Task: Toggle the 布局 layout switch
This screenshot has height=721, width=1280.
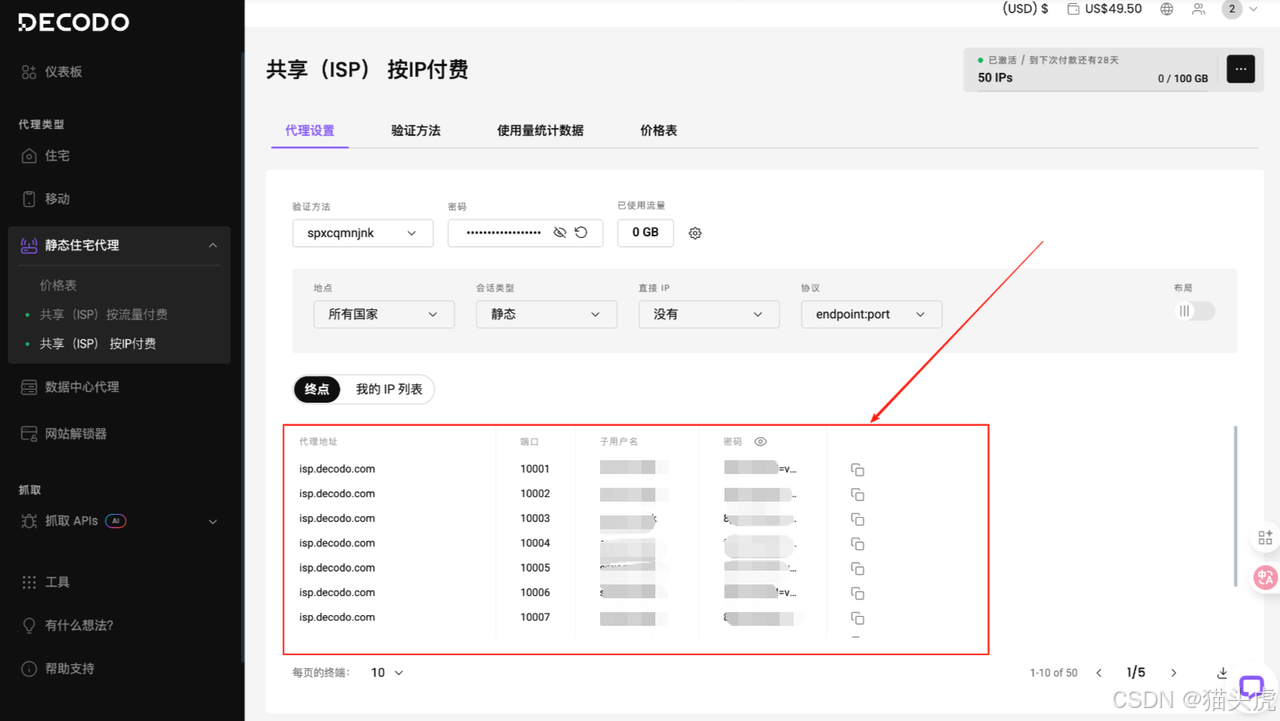Action: pos(1193,311)
